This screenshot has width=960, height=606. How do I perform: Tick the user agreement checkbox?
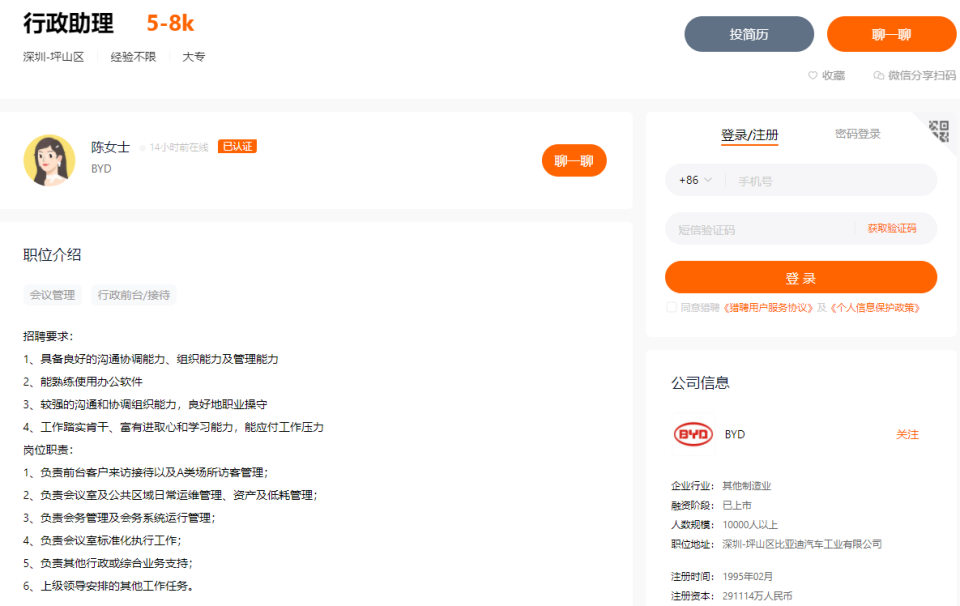[671, 307]
